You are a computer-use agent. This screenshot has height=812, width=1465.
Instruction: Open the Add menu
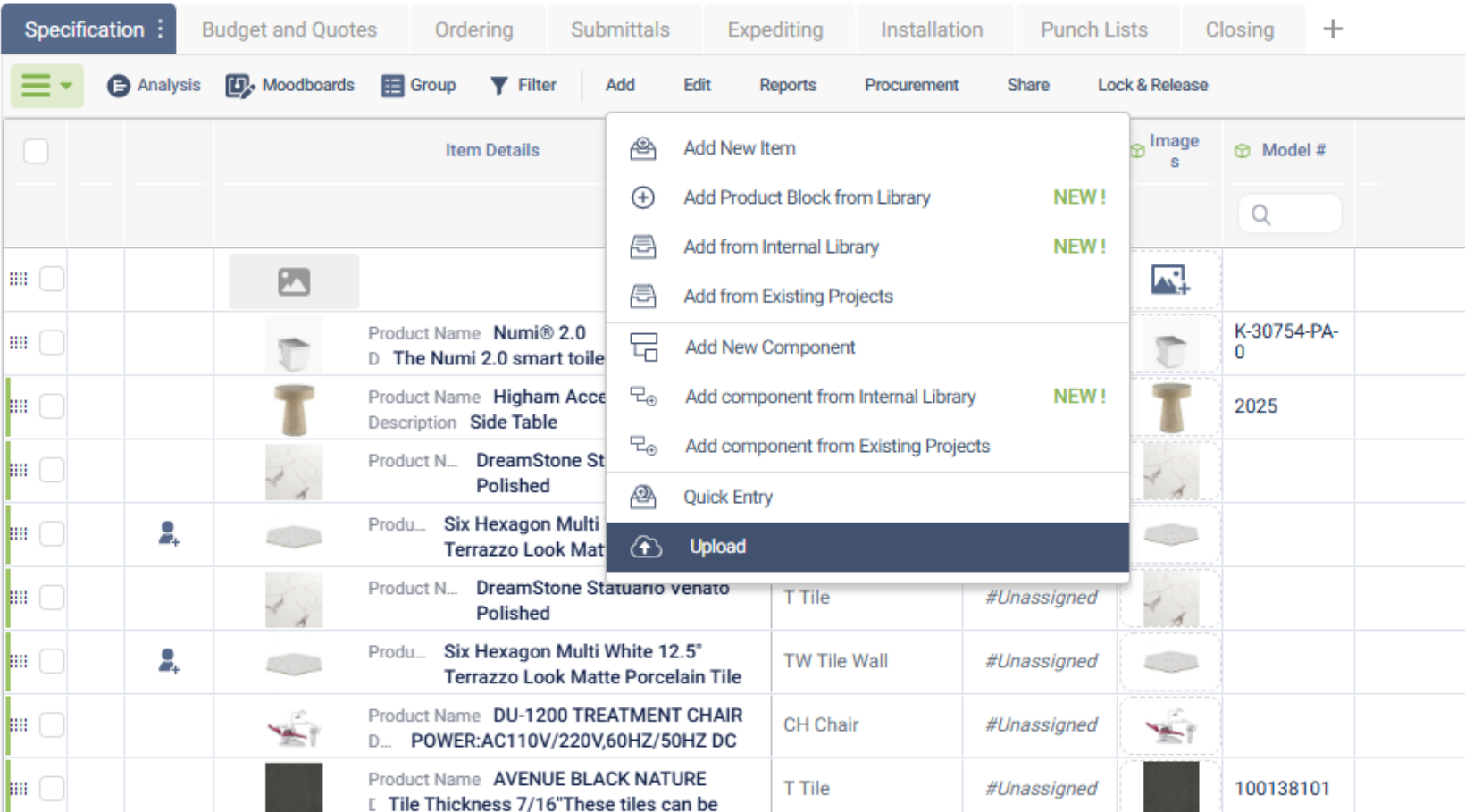(x=620, y=86)
